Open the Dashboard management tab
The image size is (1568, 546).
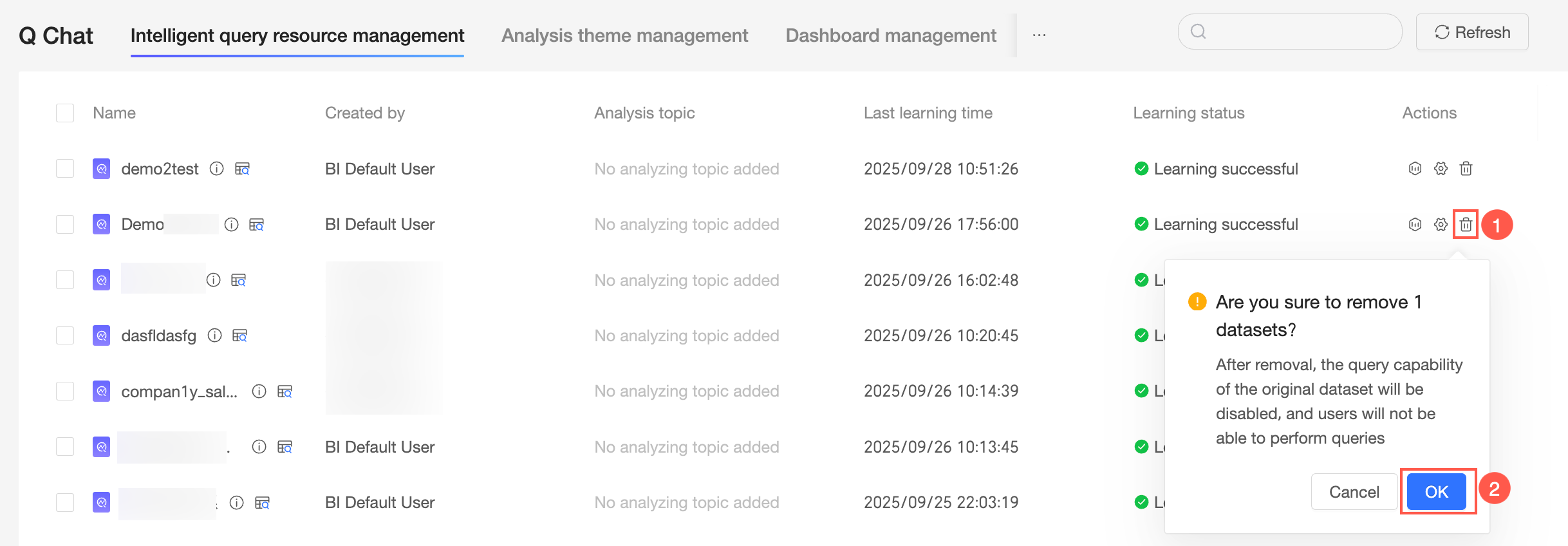click(891, 35)
